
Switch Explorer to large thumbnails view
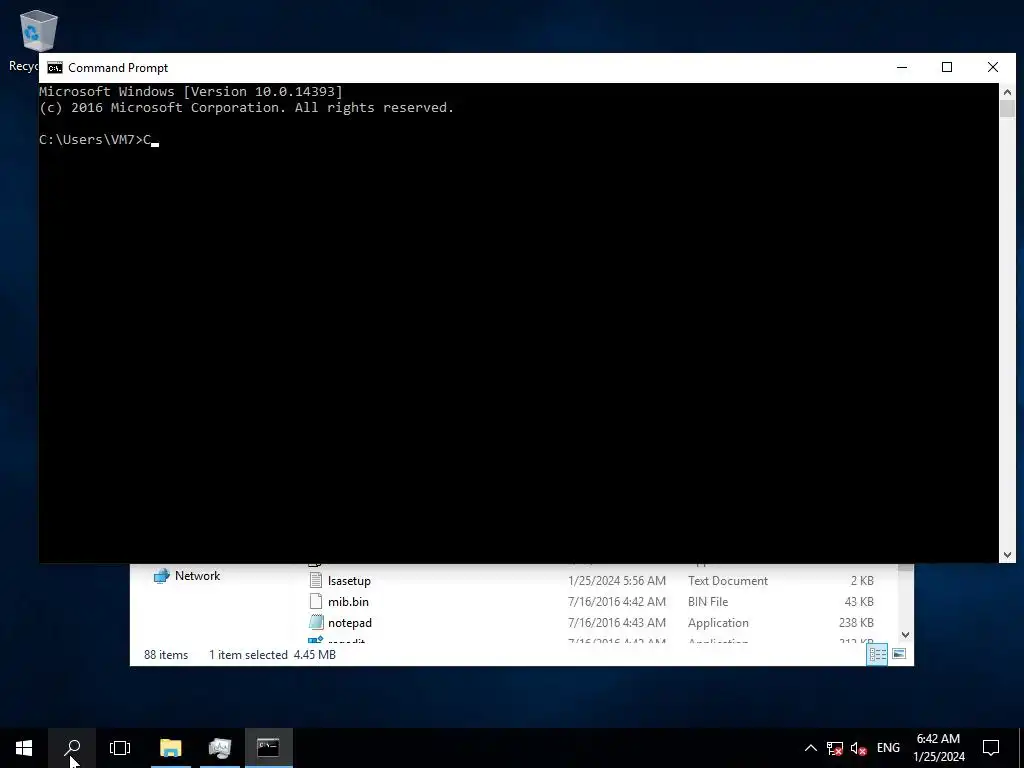click(899, 654)
